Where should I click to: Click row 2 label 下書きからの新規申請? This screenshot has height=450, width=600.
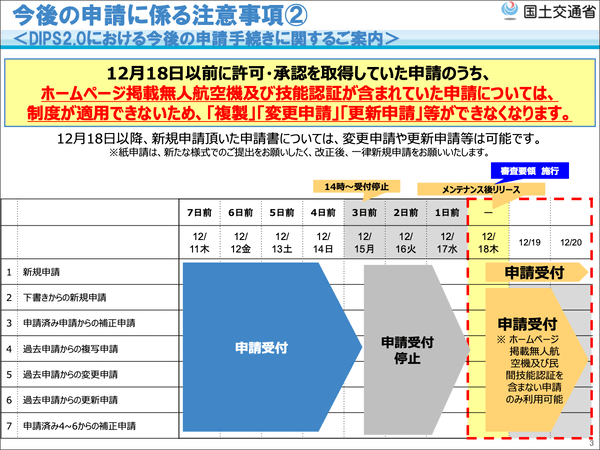point(65,297)
